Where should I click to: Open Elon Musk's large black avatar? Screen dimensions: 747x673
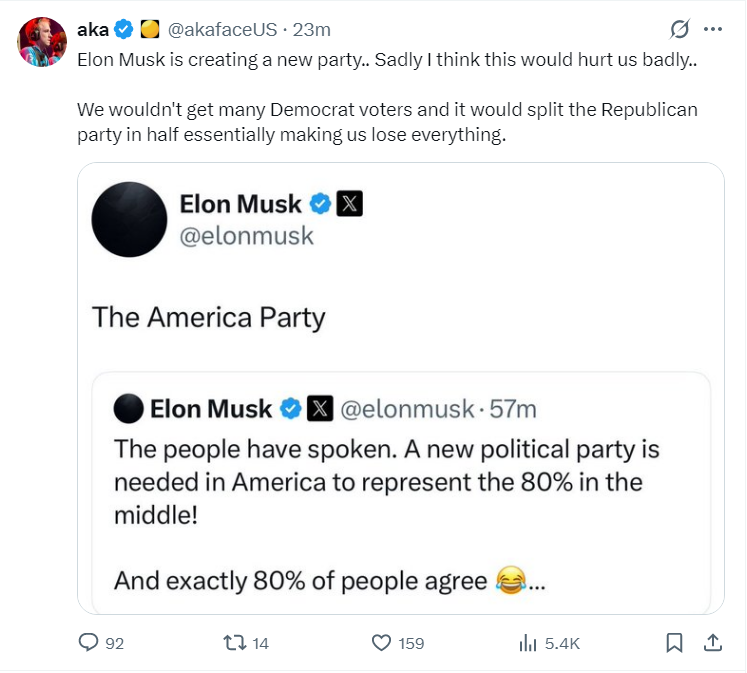pos(130,220)
